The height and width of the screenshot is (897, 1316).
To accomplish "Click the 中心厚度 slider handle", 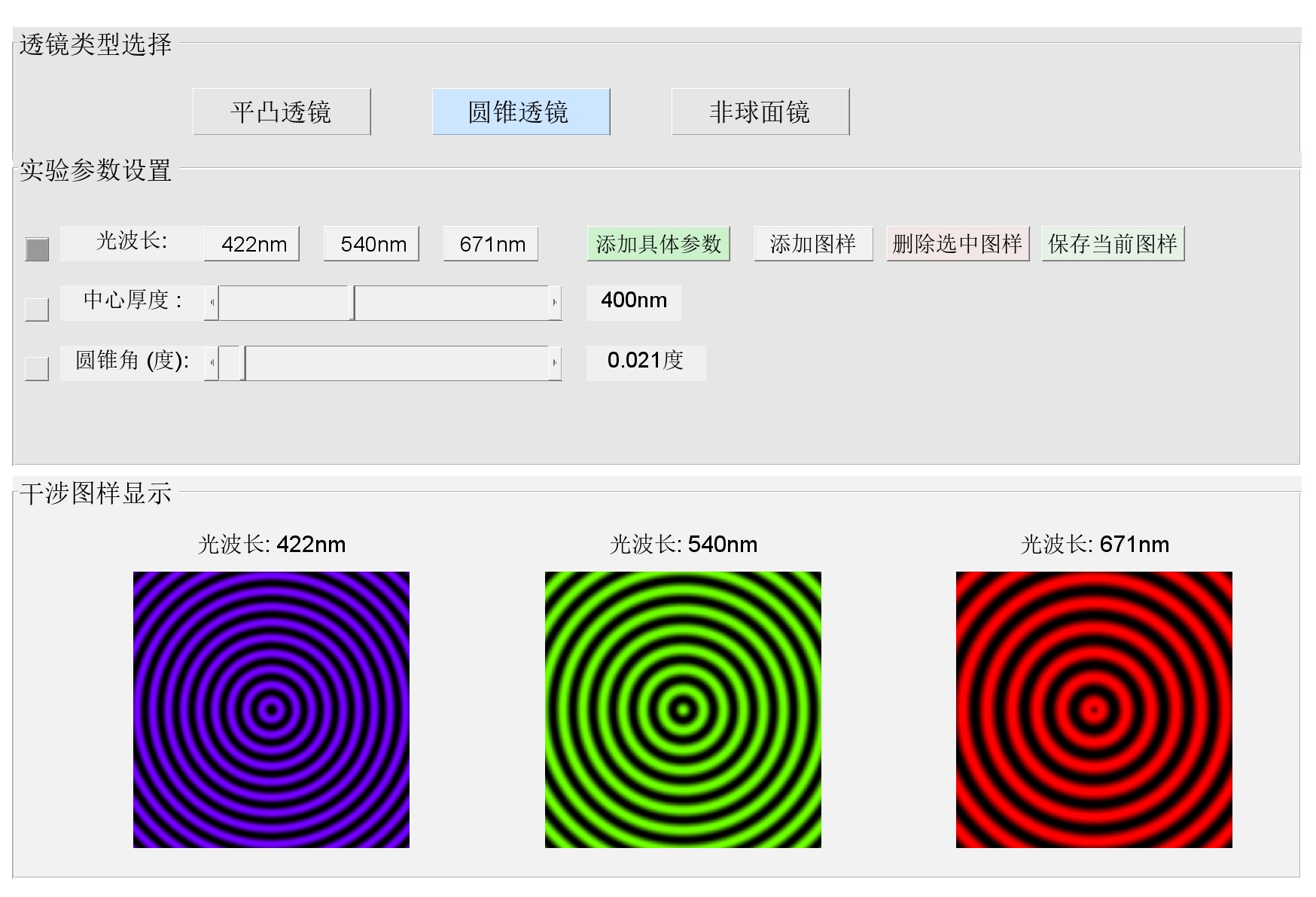I will [352, 303].
